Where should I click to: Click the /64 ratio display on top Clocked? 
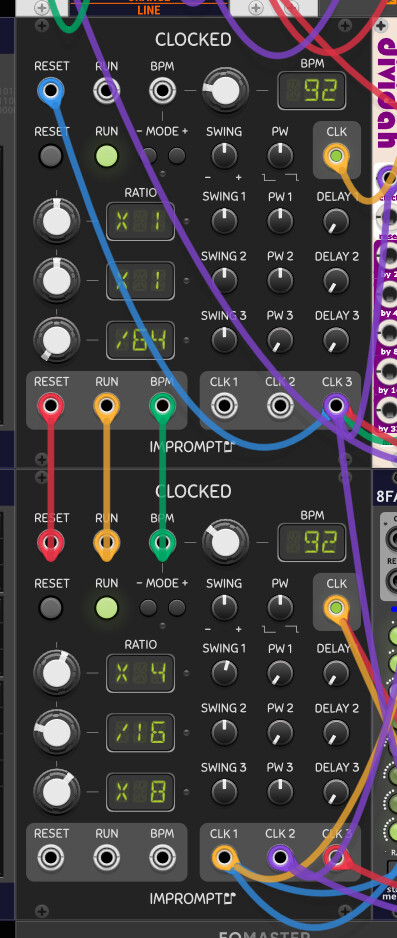click(x=141, y=340)
